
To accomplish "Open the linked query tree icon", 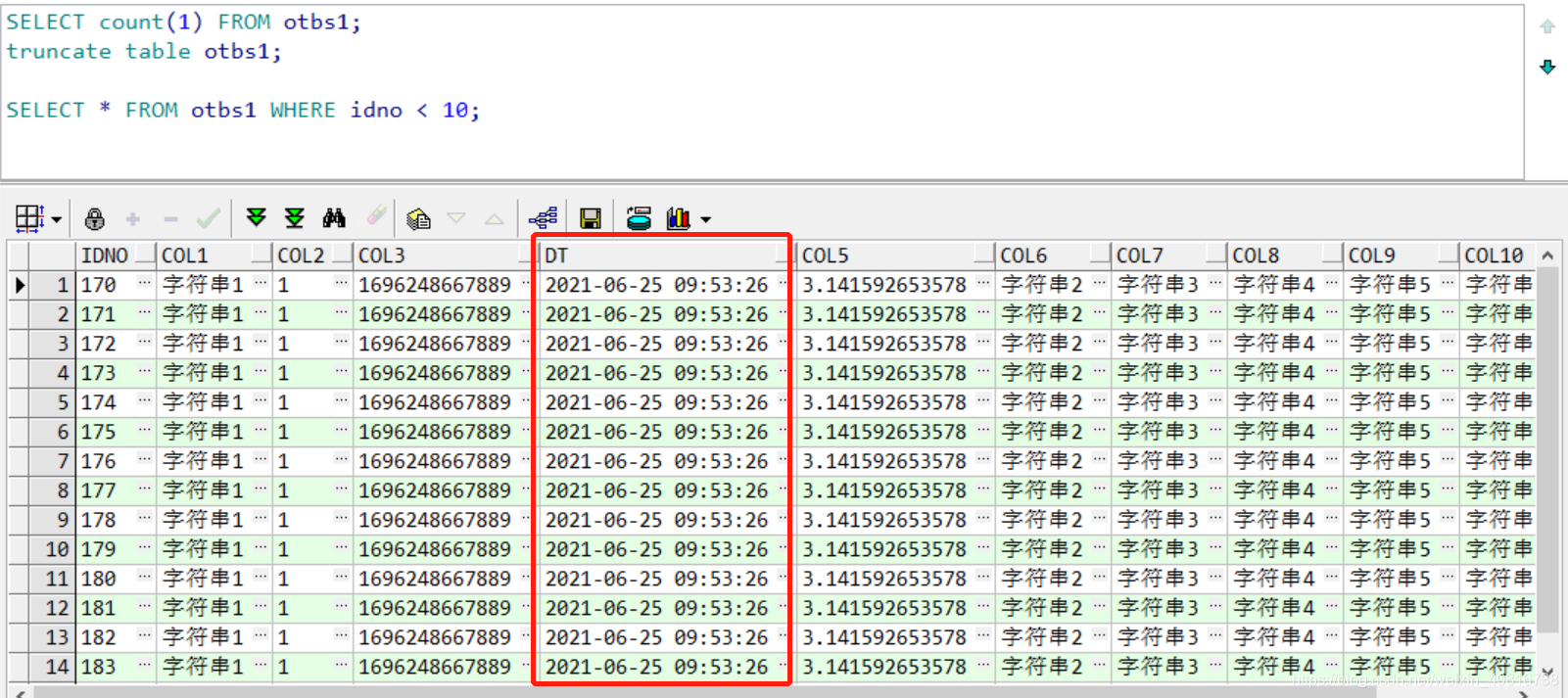I will click(544, 217).
